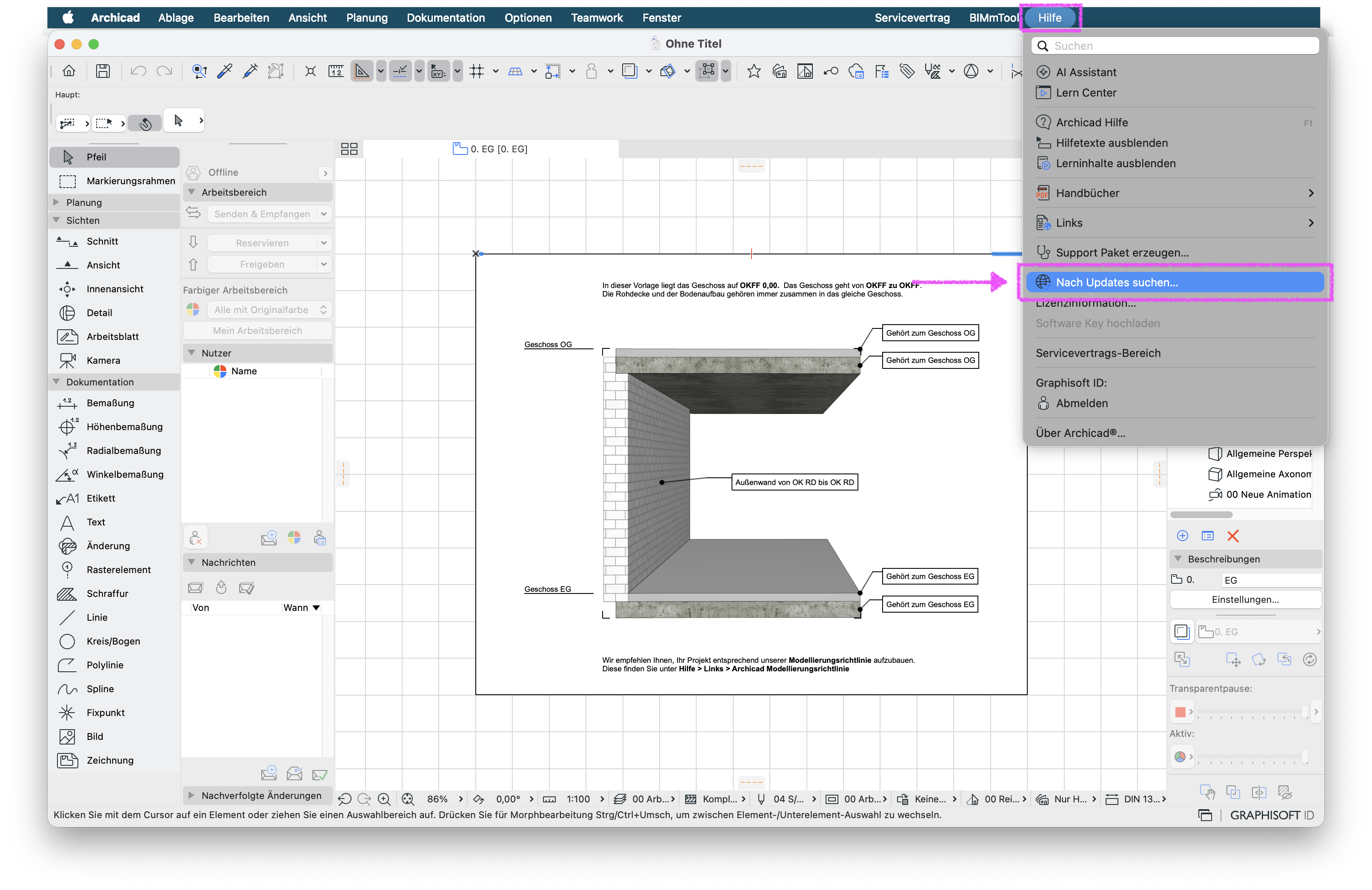The image size is (1372, 890).
Task: Select the Fixpunkt hotspot tool
Action: point(114,713)
